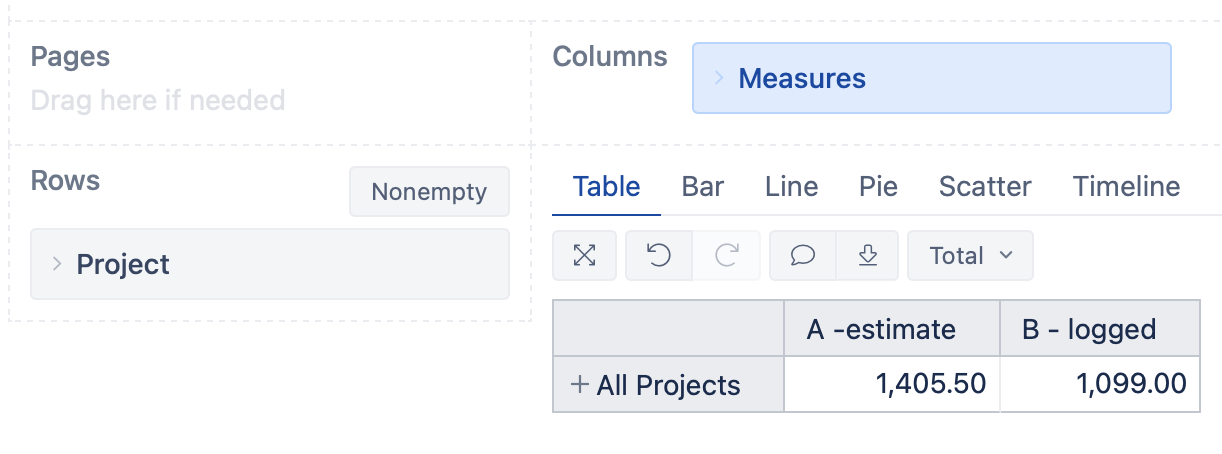The image size is (1222, 454).
Task: Switch to the Pie chart tab
Action: coord(878,187)
